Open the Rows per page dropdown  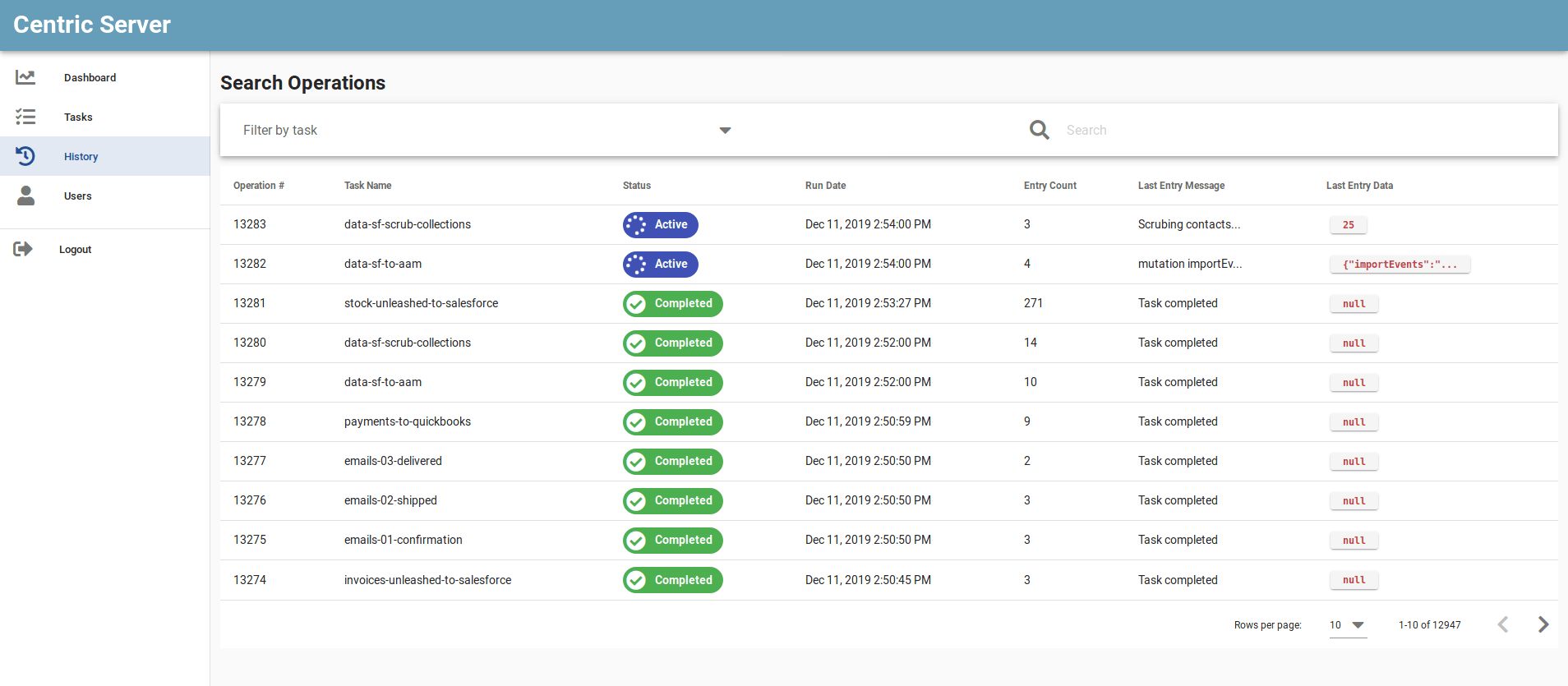coord(1348,625)
